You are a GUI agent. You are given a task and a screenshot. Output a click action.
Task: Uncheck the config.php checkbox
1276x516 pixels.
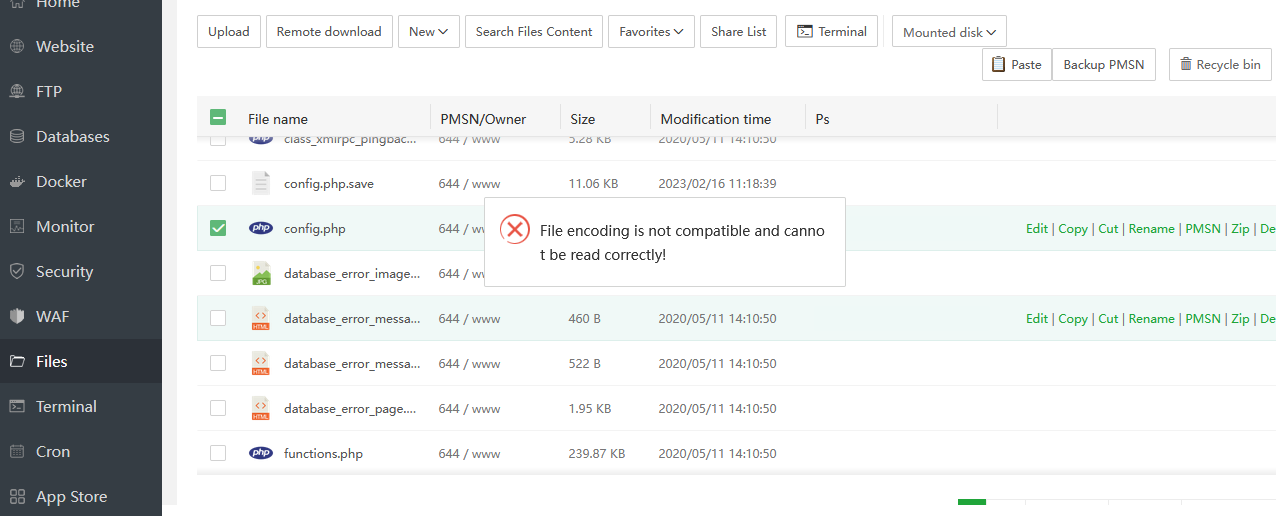coord(218,228)
